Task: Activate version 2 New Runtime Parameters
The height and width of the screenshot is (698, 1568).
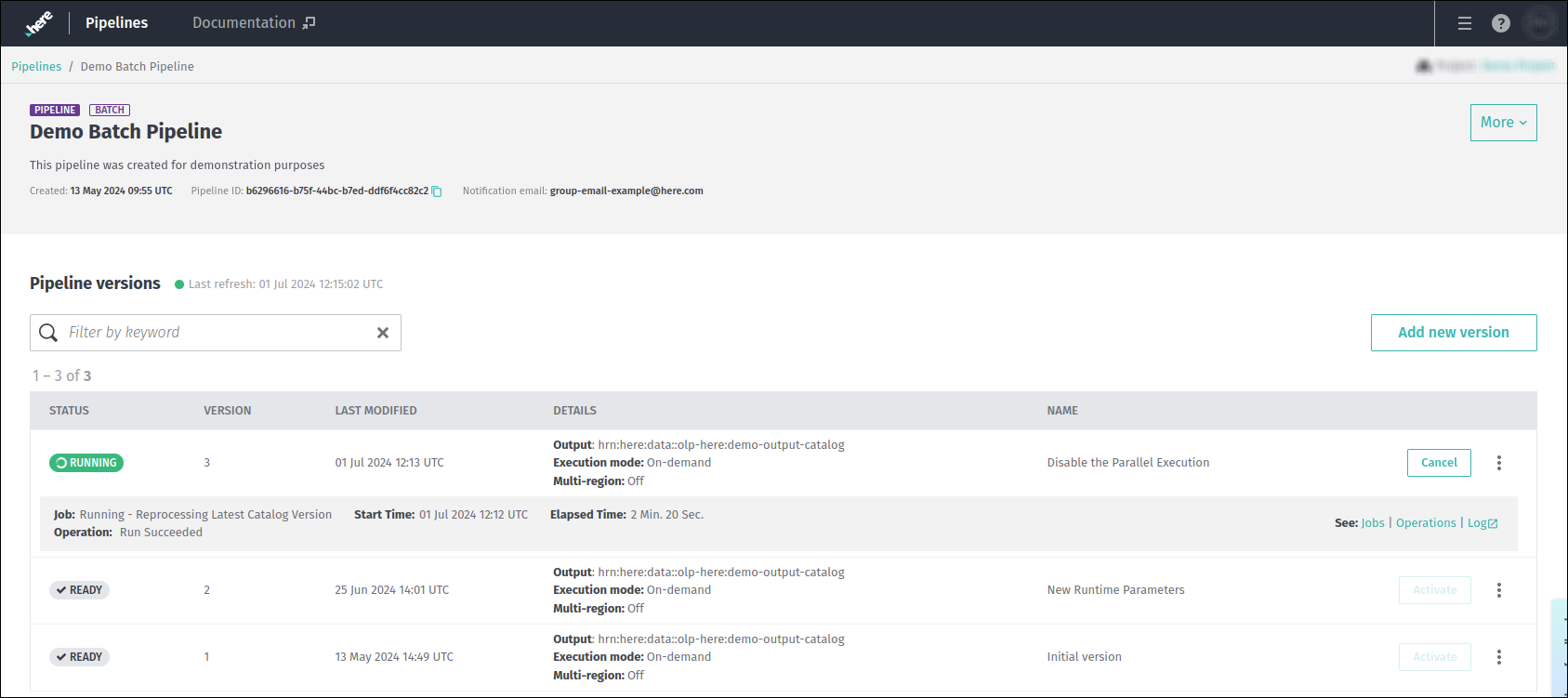Action: 1435,590
